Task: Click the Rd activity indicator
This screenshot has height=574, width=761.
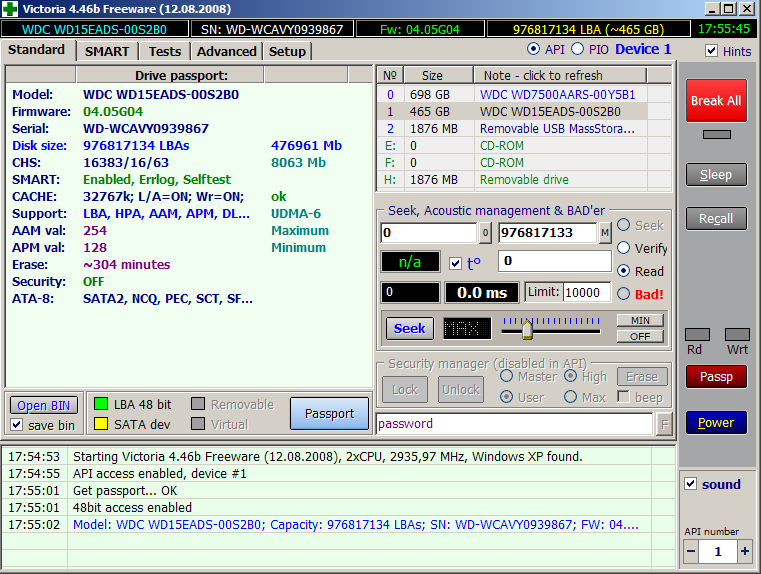Action: pyautogui.click(x=697, y=334)
